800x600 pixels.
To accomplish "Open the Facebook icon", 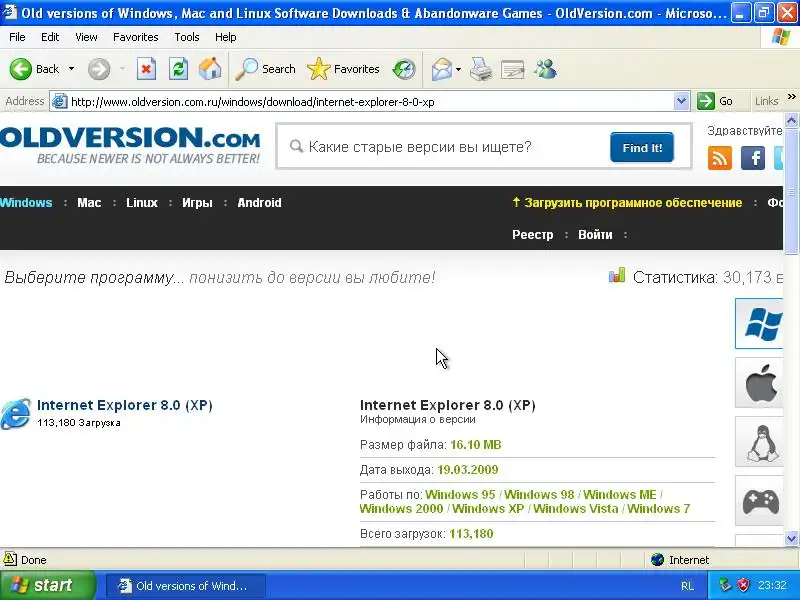I will coord(753,158).
